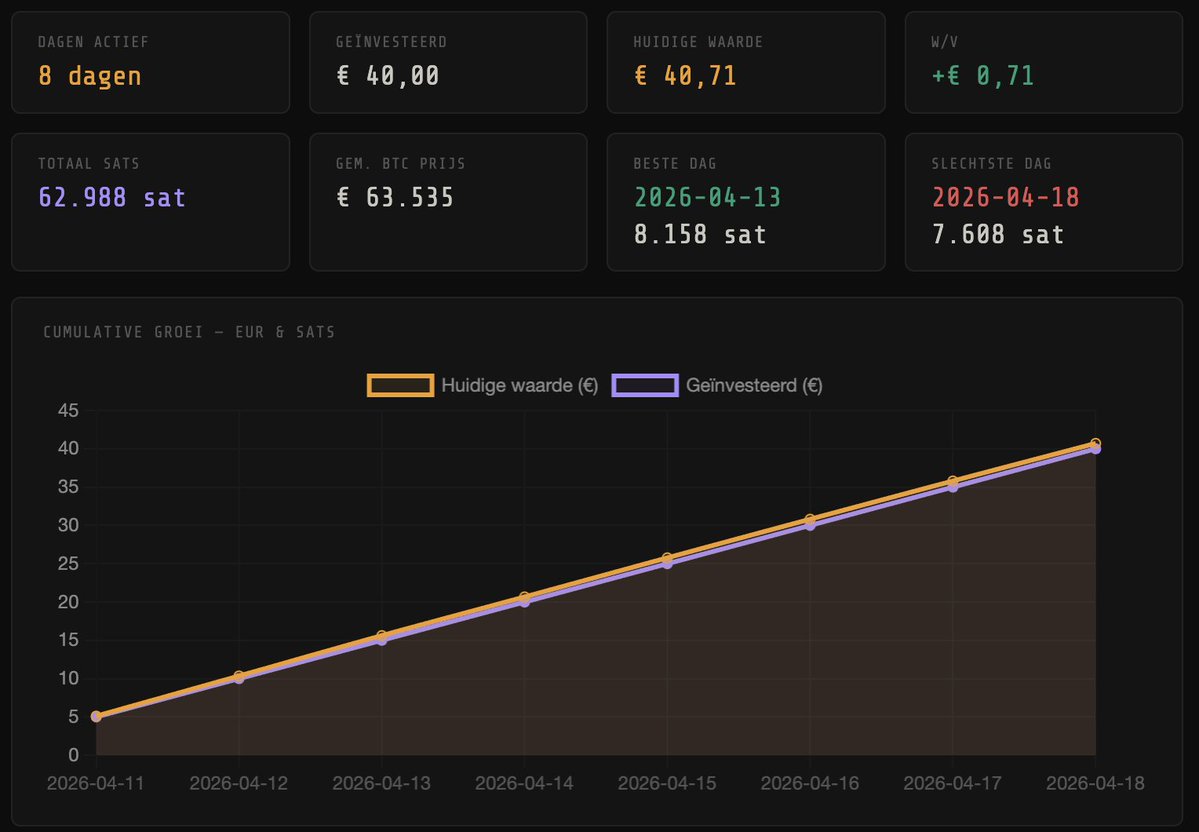Select the 7.608 sat value
The height and width of the screenshot is (832, 1199).
pos(998,234)
